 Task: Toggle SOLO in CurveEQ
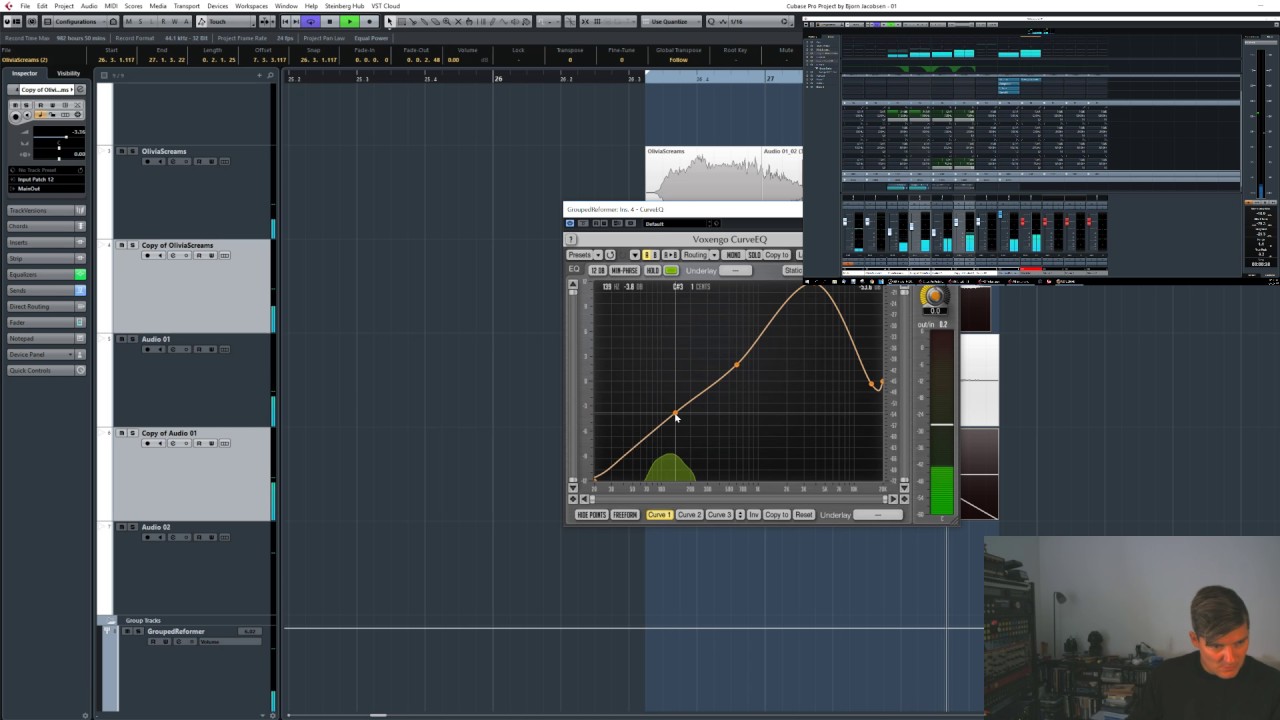point(754,255)
